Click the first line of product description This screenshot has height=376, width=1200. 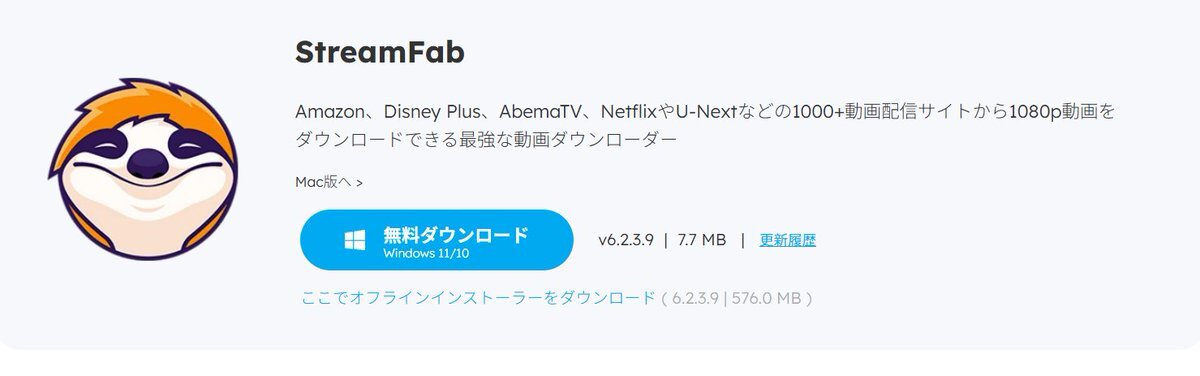704,111
